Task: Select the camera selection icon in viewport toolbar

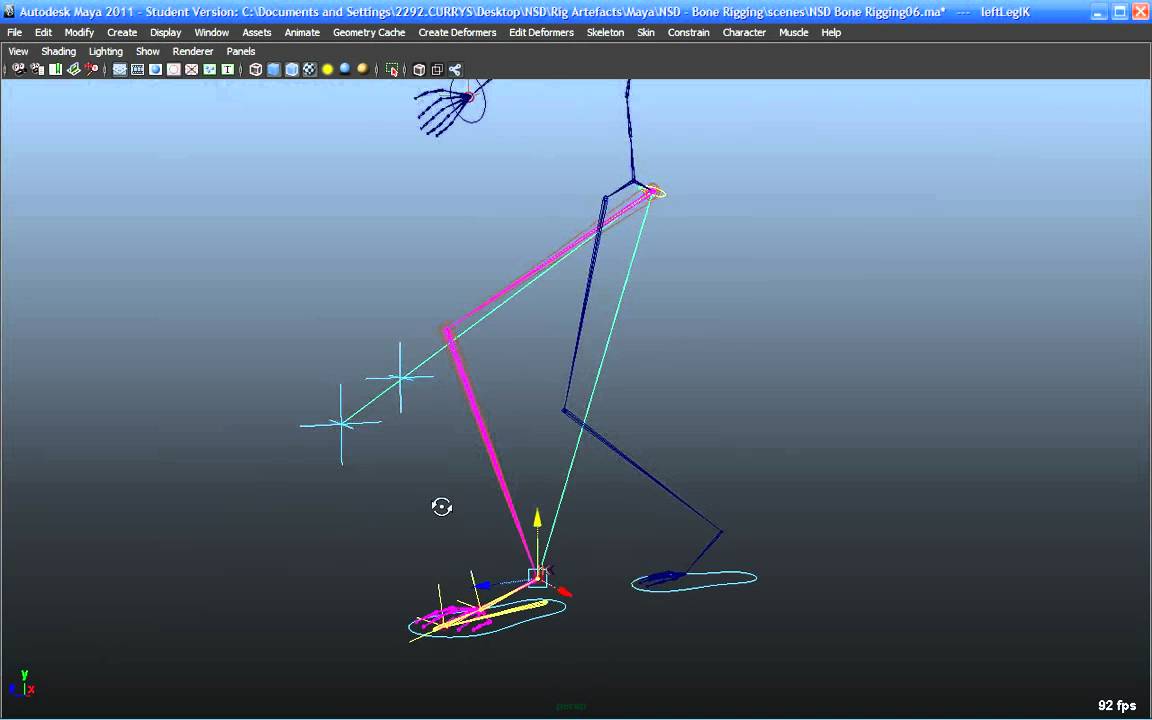Action: [18, 69]
